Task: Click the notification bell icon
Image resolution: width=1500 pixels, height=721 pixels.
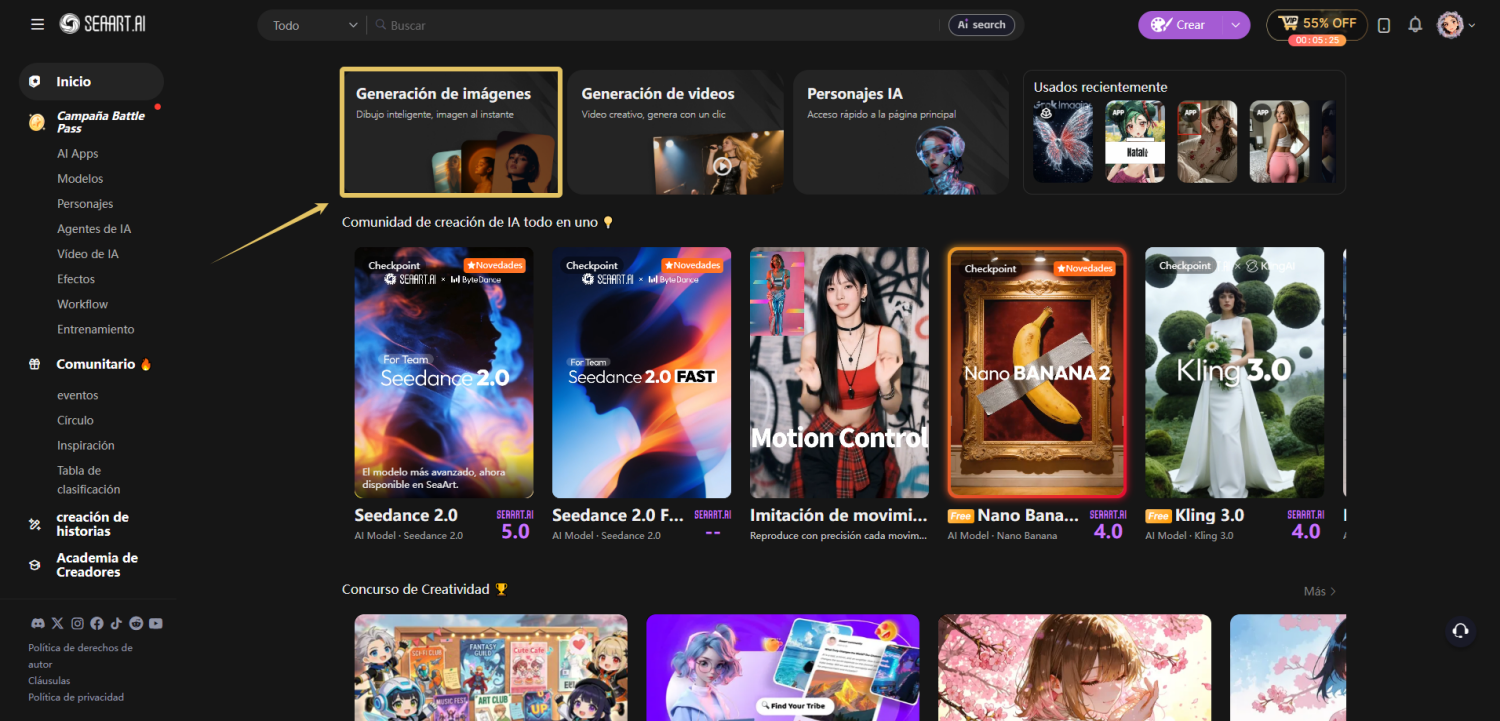Action: coord(1415,25)
